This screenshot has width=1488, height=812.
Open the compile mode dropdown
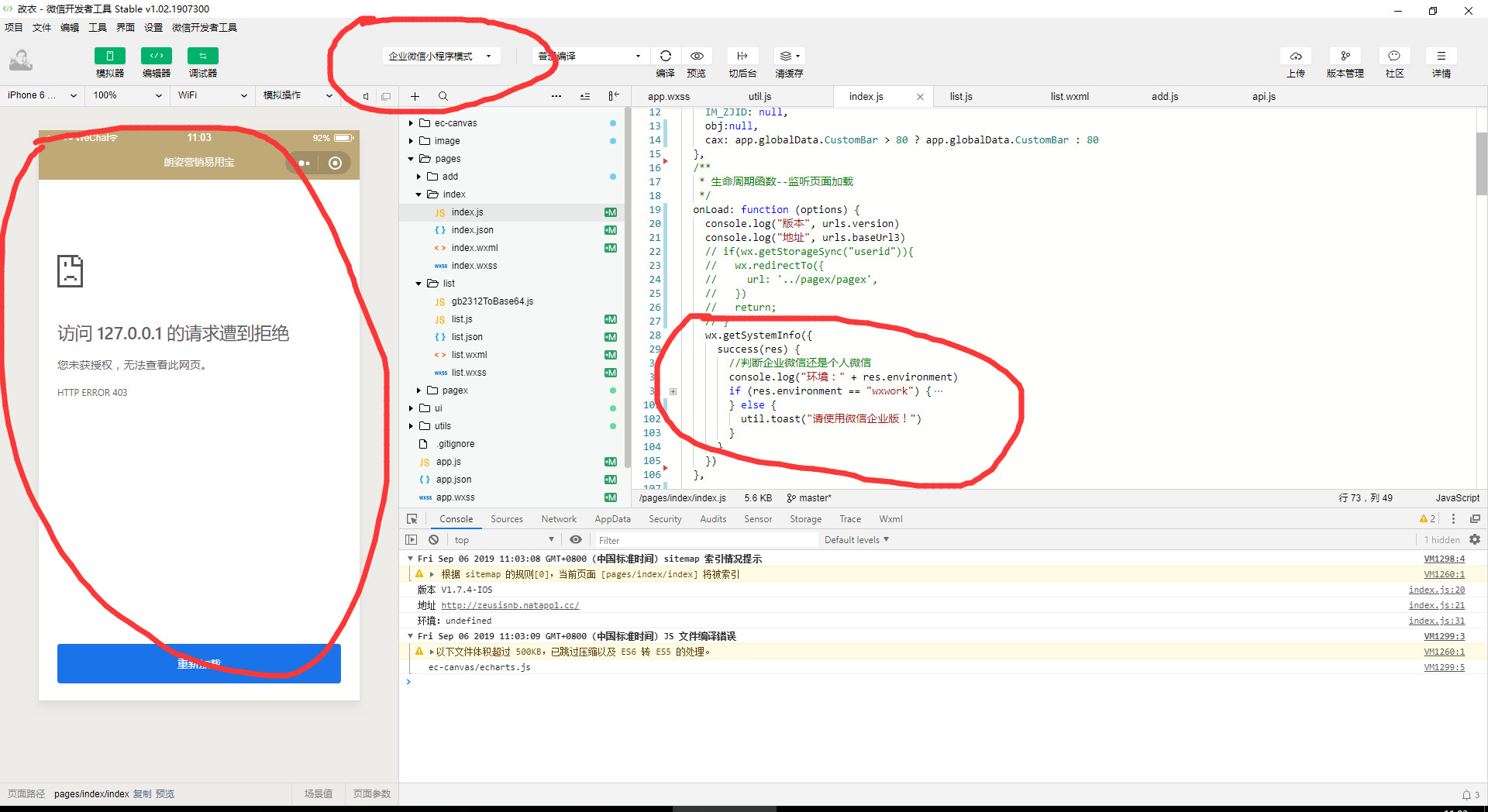(x=591, y=56)
